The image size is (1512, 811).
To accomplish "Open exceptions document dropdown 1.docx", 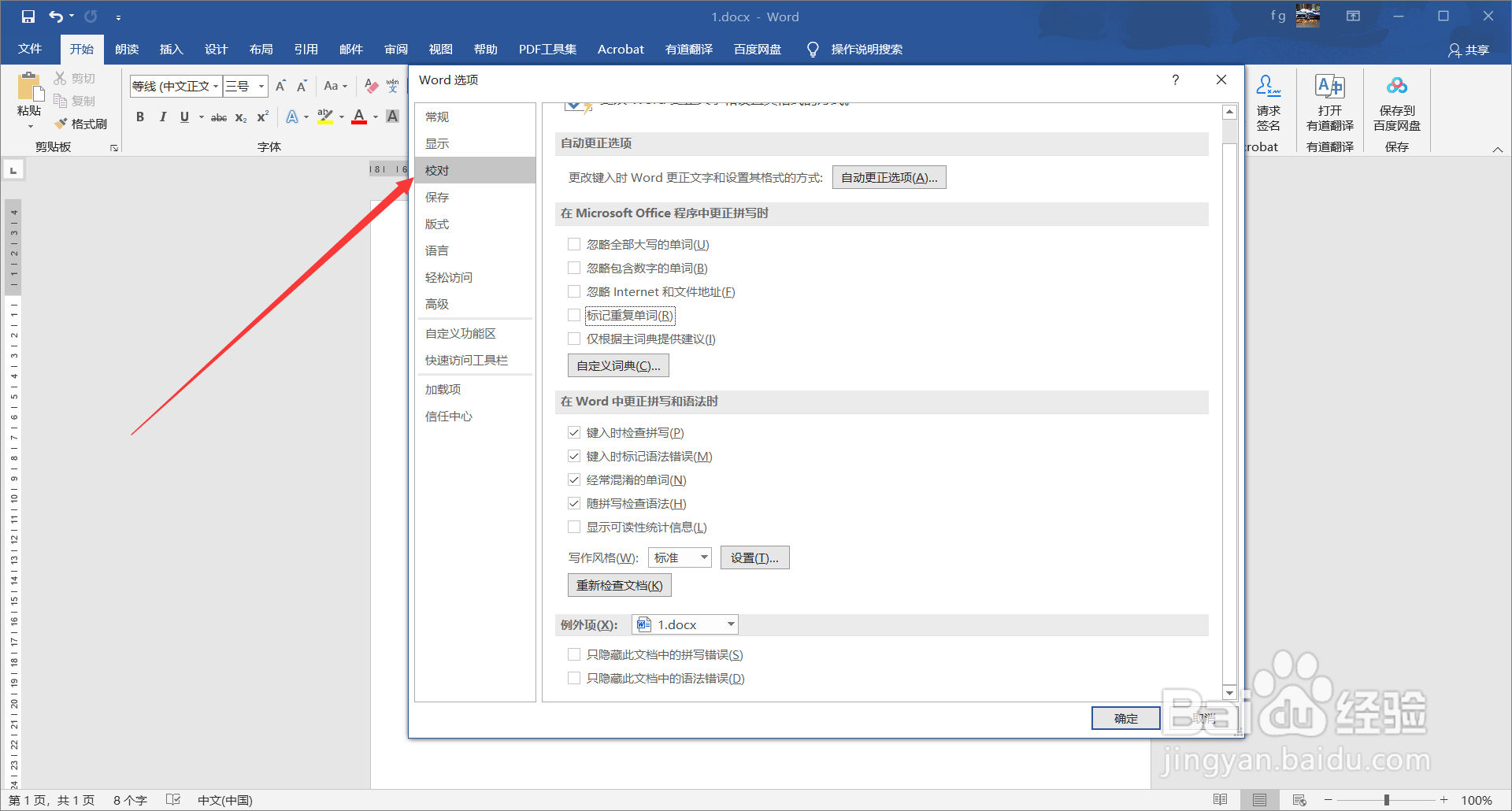I will (685, 624).
